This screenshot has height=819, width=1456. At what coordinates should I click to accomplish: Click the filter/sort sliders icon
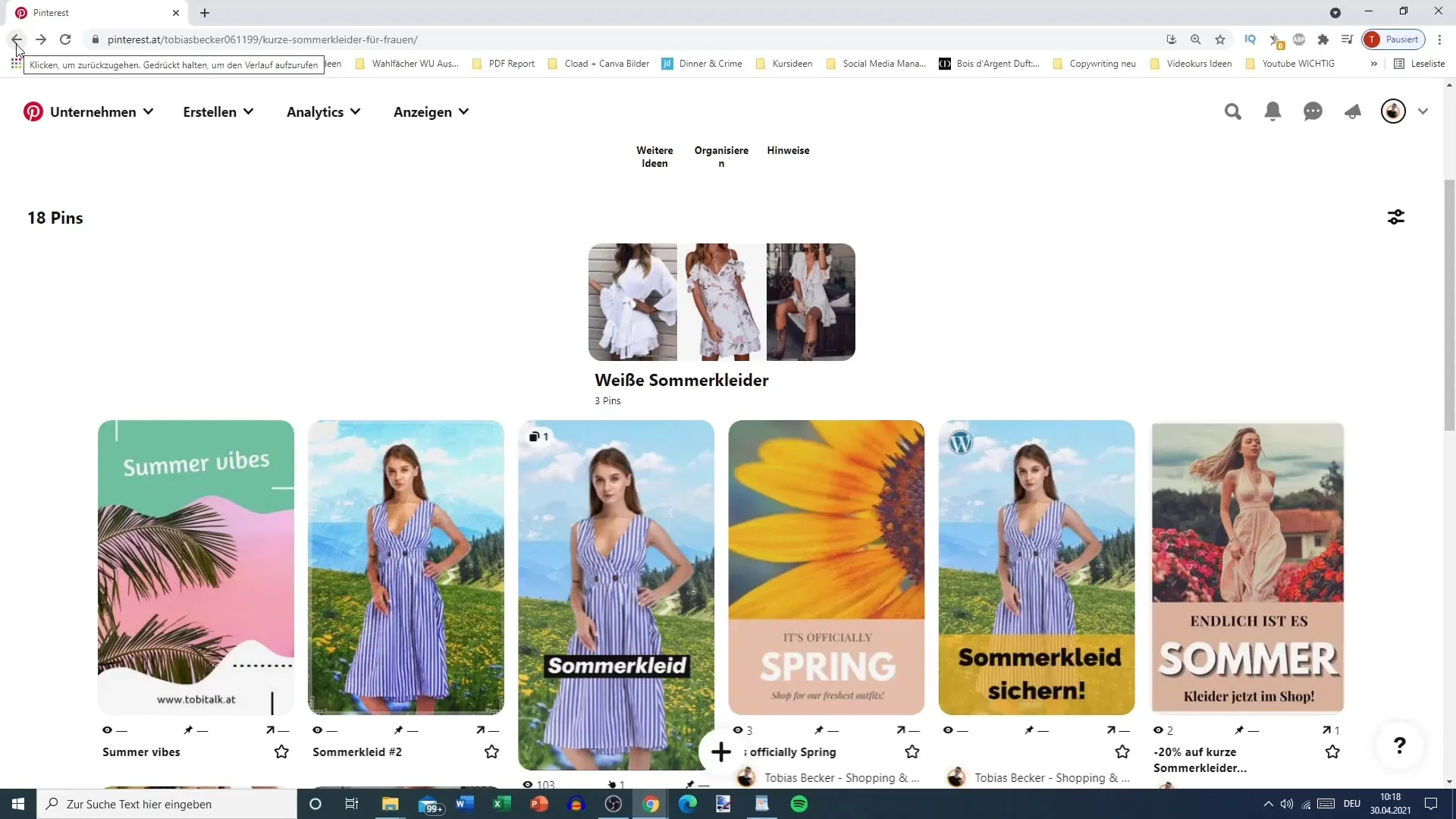(1397, 217)
